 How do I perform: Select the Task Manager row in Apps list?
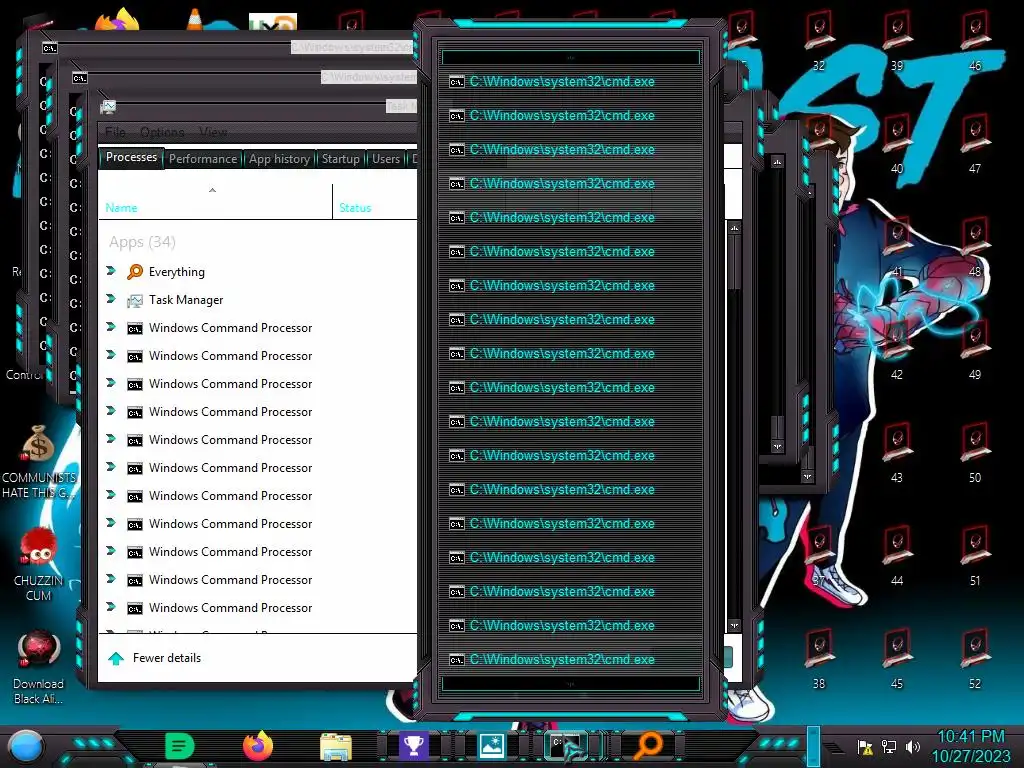point(257,300)
